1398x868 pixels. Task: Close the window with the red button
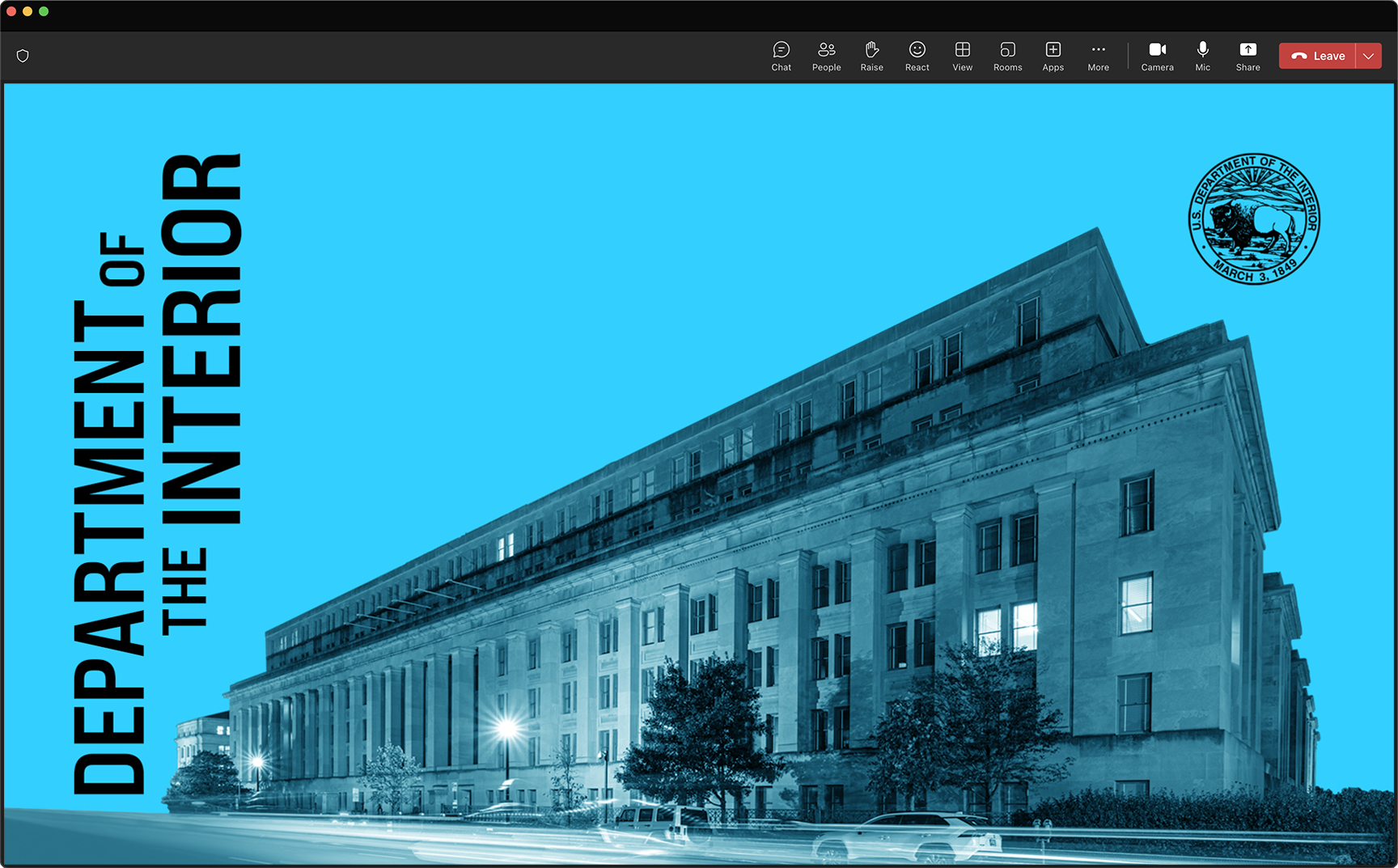(11, 11)
